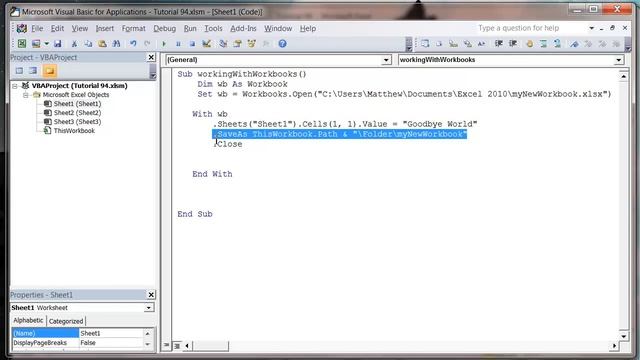Viewport: 640px width, 360px height.
Task: Select Sheet2 (Sheet2) in project tree
Action: [77, 113]
